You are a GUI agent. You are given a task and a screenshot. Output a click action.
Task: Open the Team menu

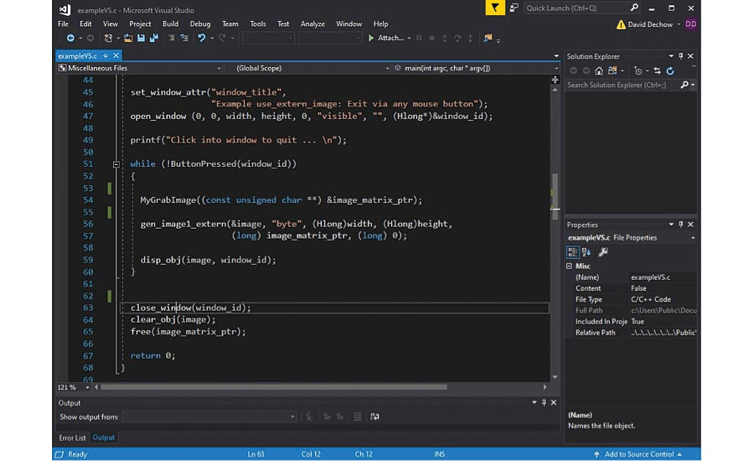click(x=230, y=24)
